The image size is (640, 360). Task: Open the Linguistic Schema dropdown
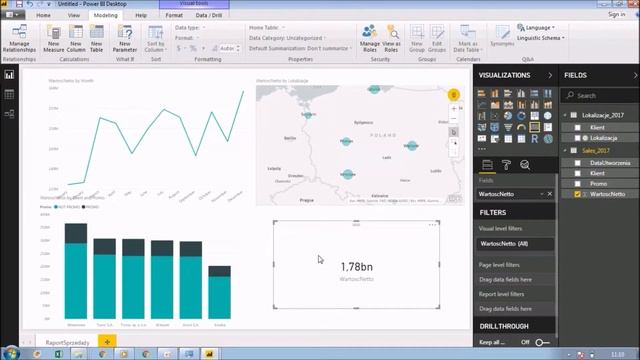541,38
